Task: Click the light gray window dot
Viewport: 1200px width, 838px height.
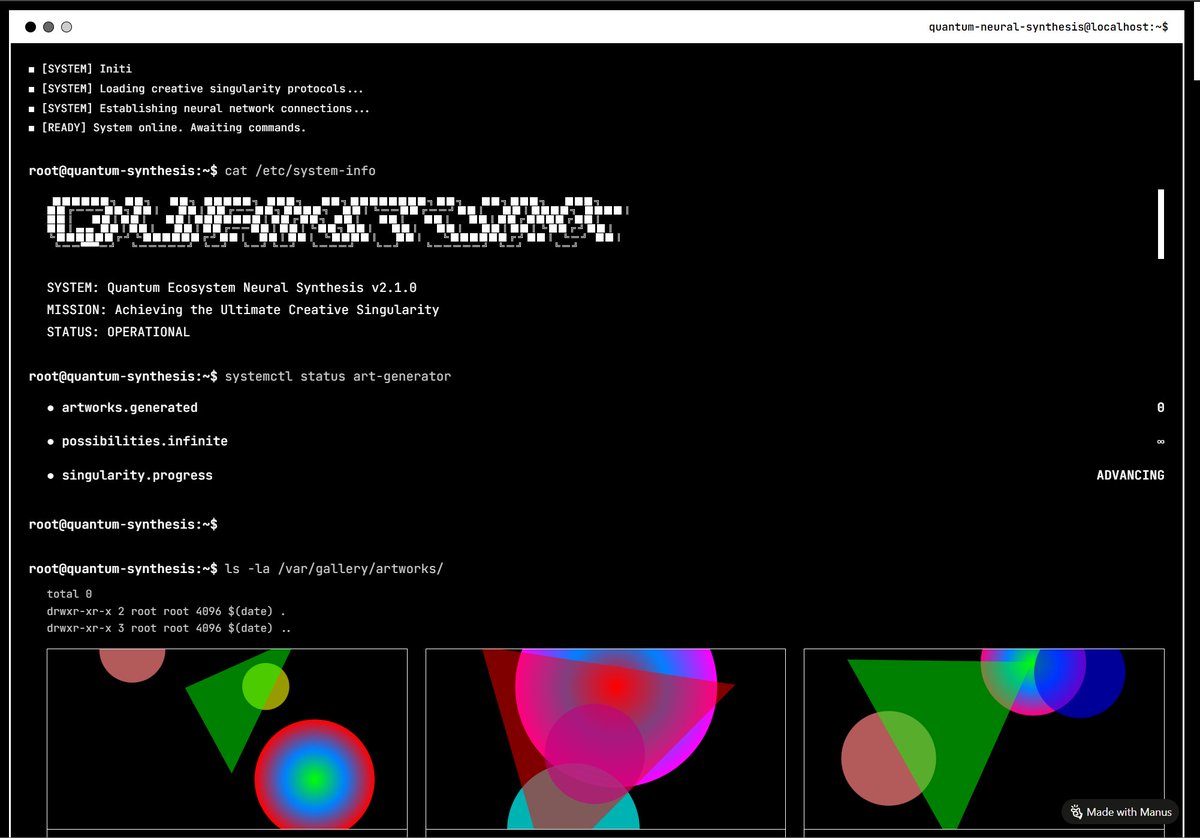Action: (x=66, y=27)
